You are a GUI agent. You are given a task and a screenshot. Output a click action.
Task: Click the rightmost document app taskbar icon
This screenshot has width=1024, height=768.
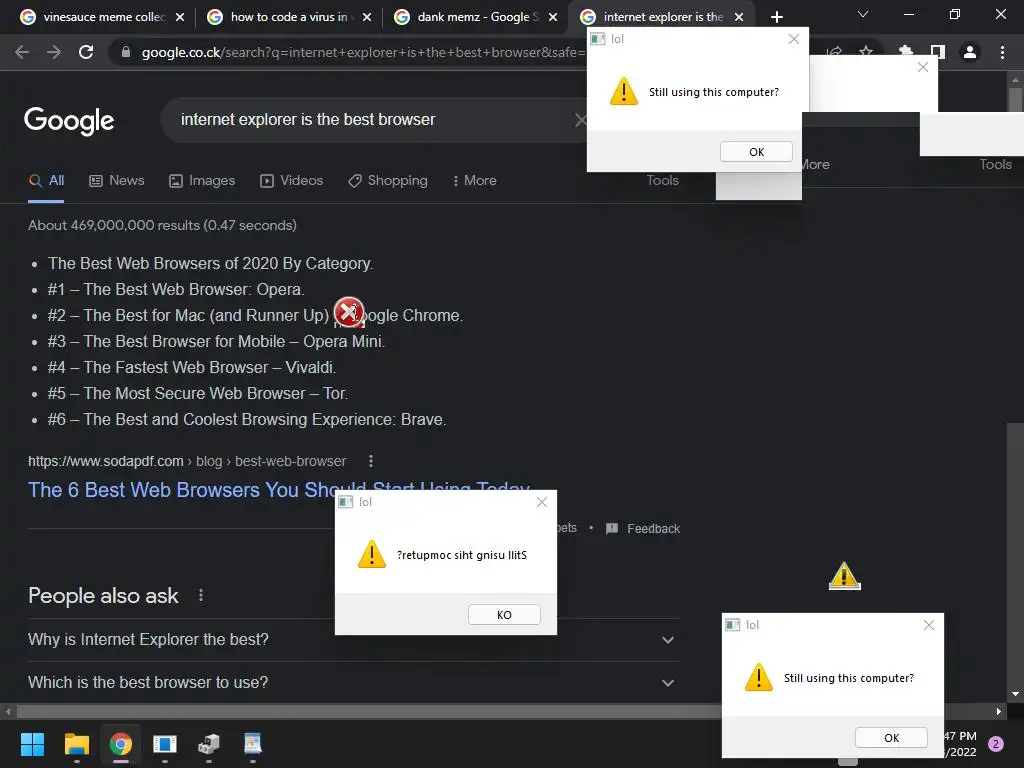(253, 744)
